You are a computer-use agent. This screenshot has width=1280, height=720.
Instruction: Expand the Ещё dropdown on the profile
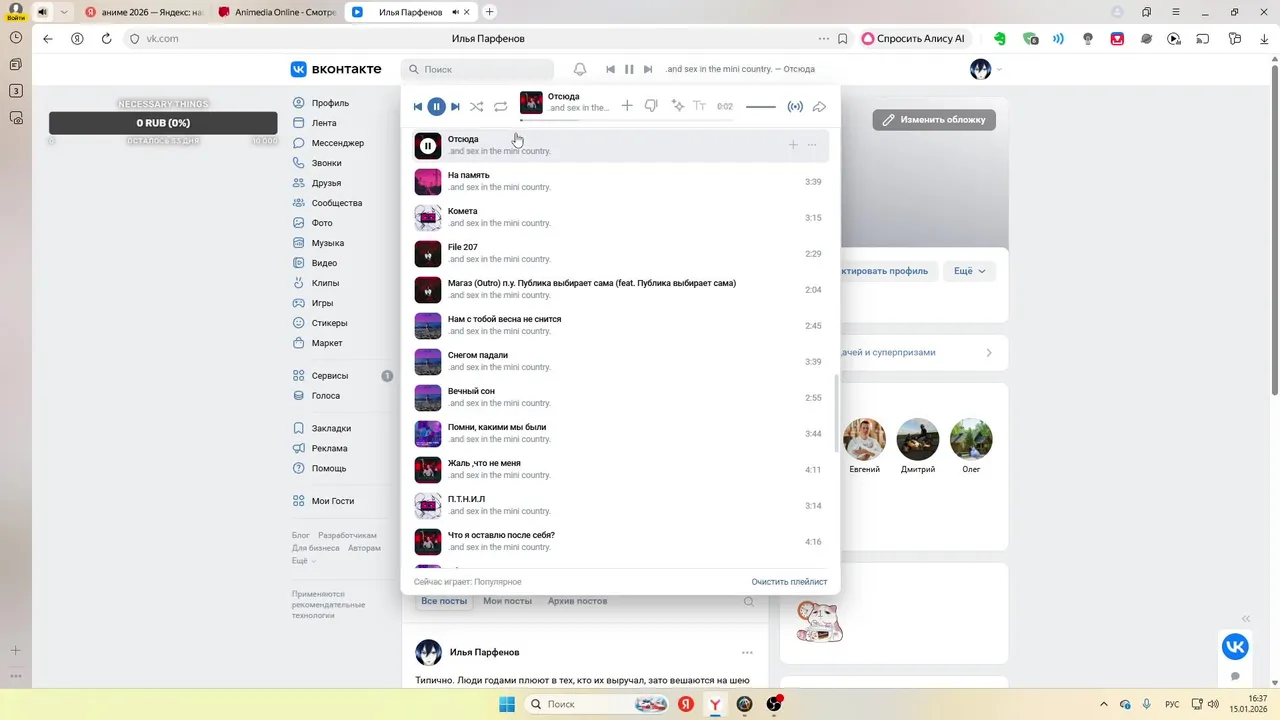[969, 271]
